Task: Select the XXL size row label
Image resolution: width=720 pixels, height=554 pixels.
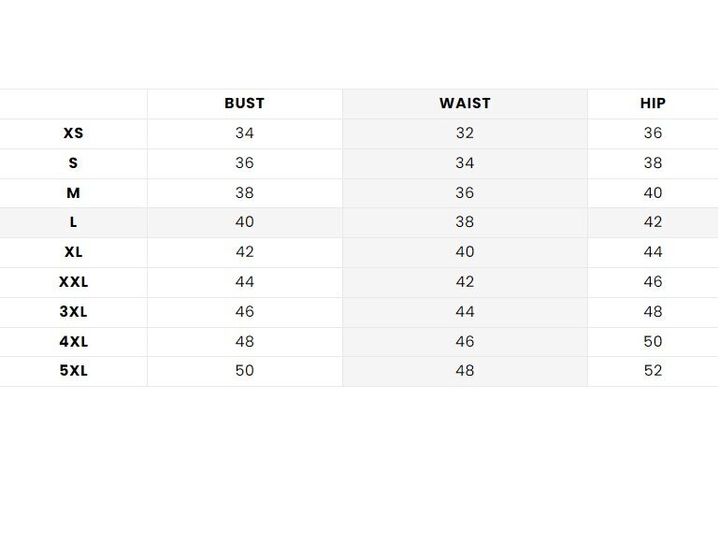Action: (73, 282)
